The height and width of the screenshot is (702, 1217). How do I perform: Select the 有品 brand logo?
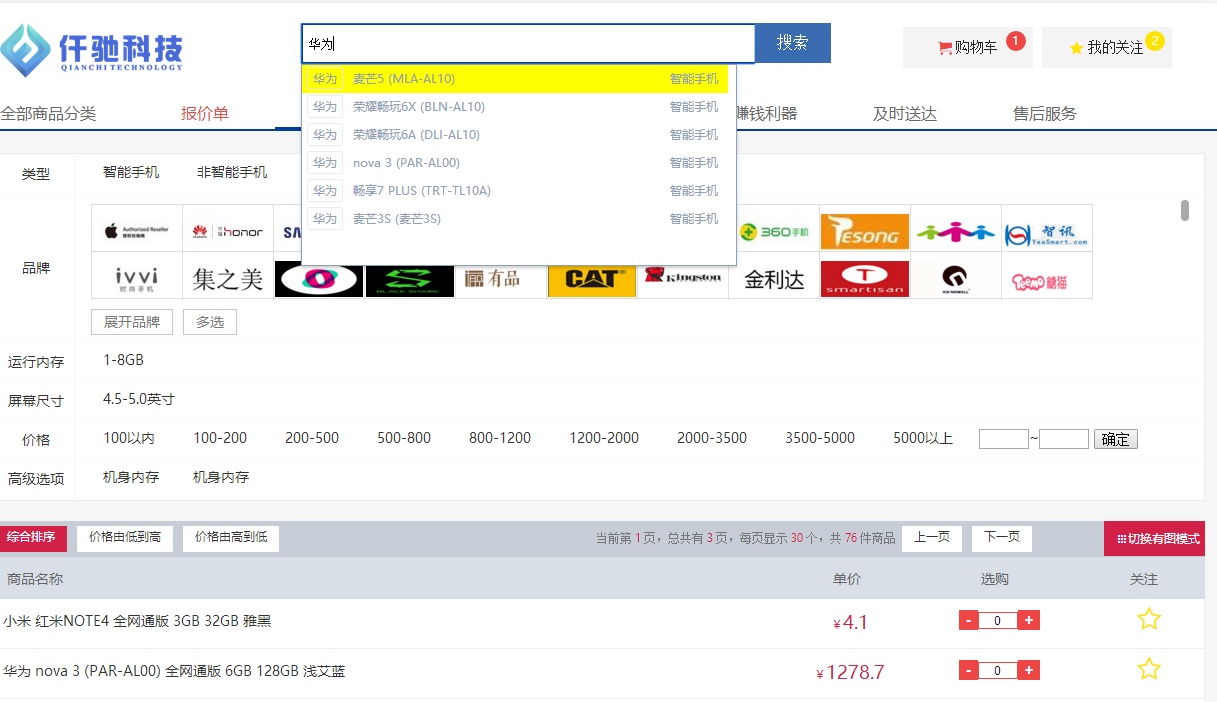(x=501, y=279)
